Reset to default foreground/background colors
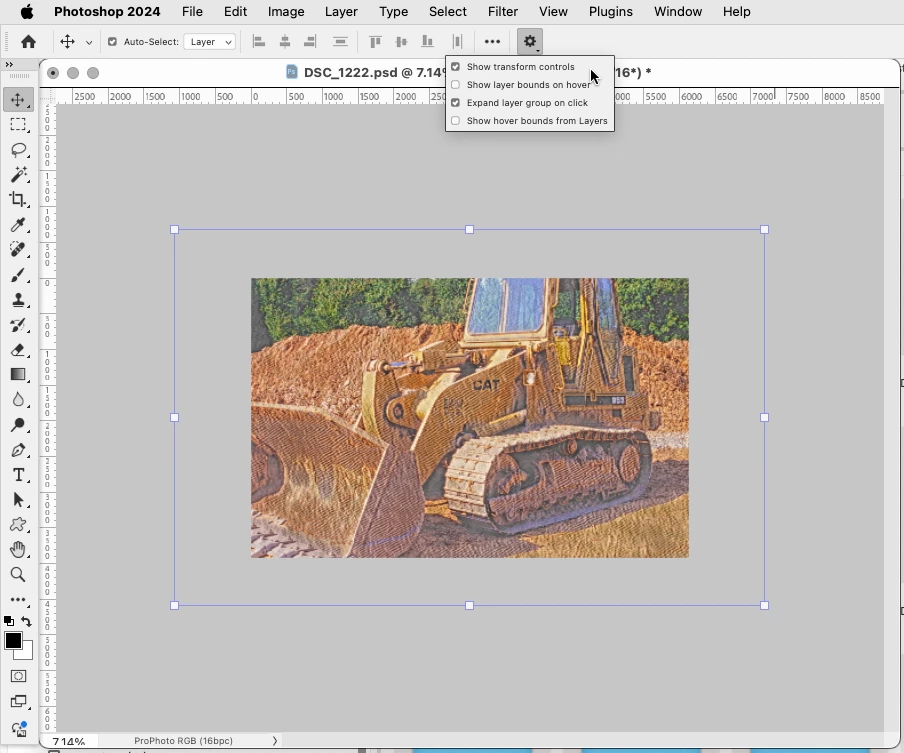 coord(9,621)
